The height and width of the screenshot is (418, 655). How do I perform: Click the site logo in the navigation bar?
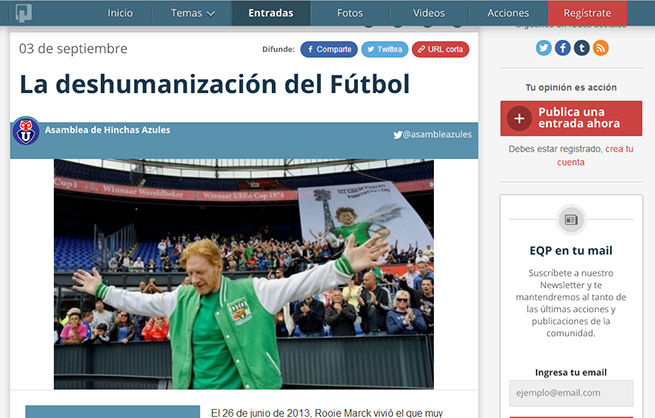tap(23, 13)
